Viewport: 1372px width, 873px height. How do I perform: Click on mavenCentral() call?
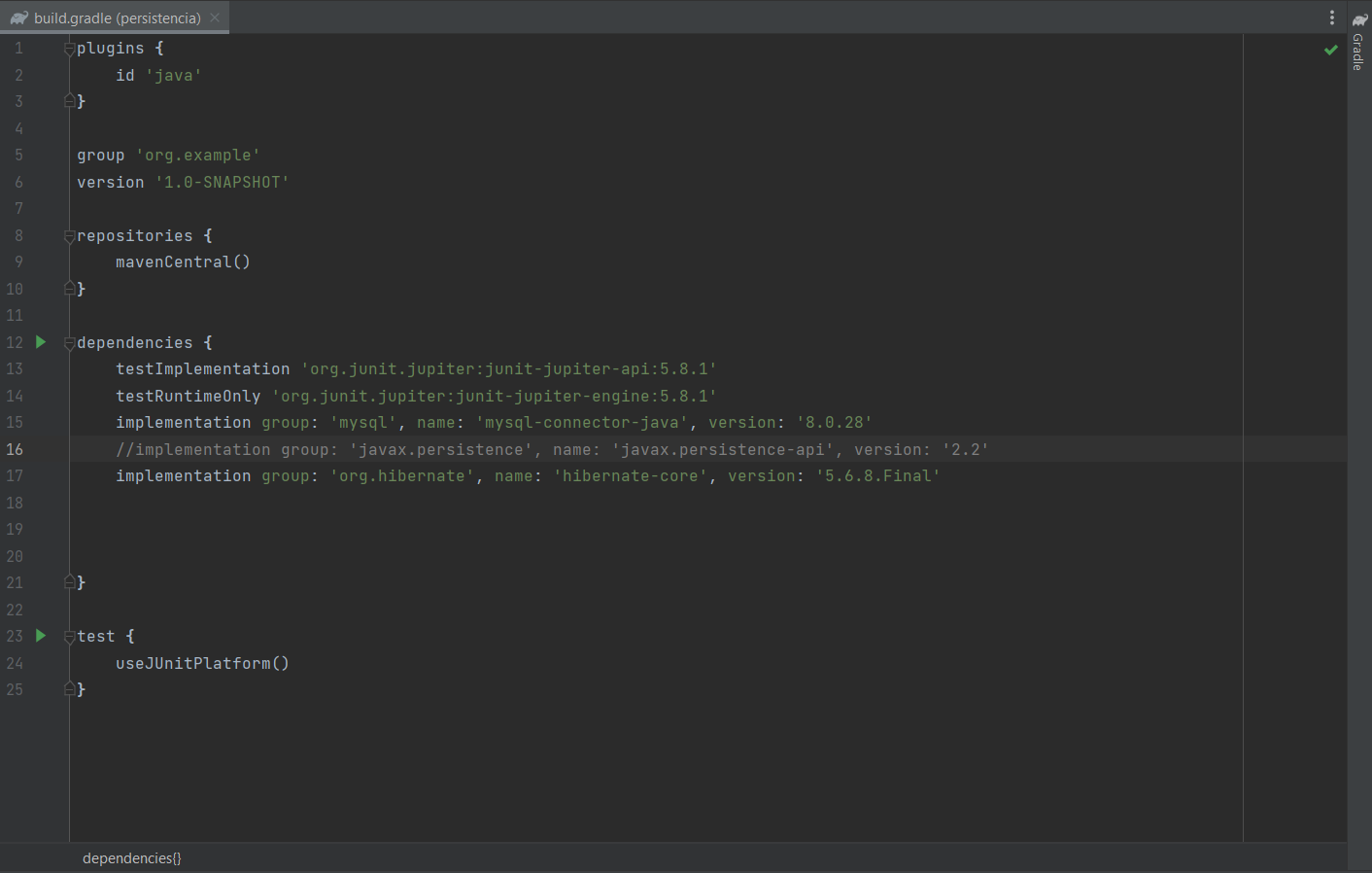tap(184, 262)
